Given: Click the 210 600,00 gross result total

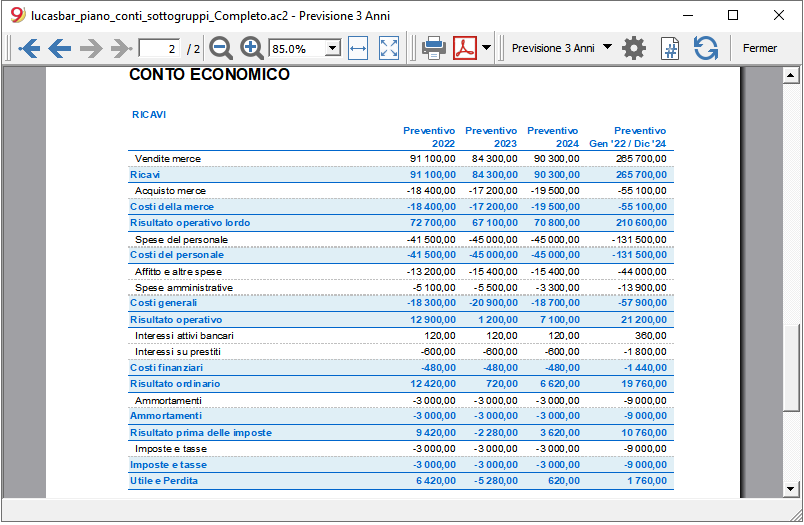Looking at the screenshot, I should [641, 223].
